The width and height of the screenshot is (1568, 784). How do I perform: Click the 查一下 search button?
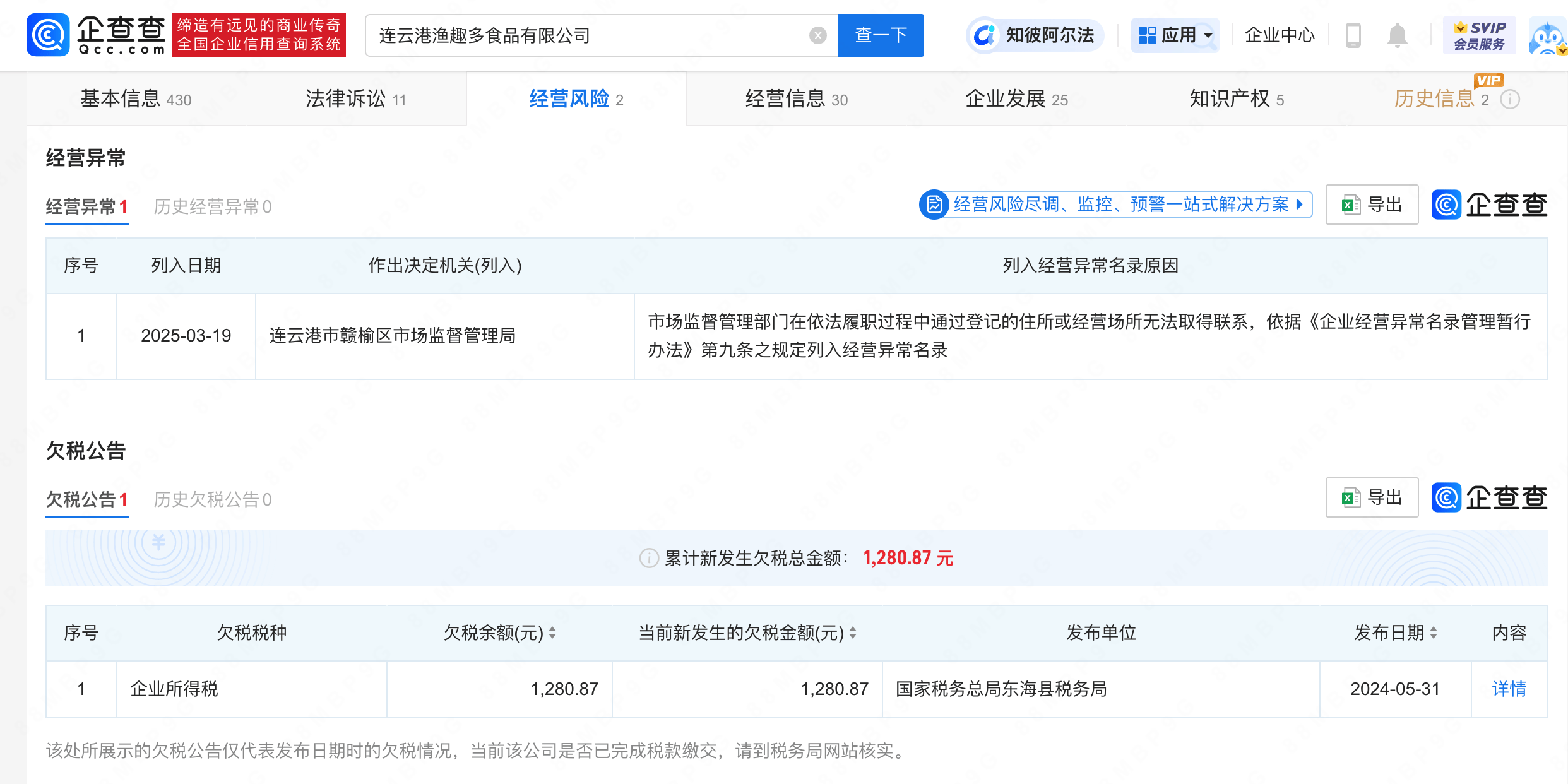coord(881,35)
